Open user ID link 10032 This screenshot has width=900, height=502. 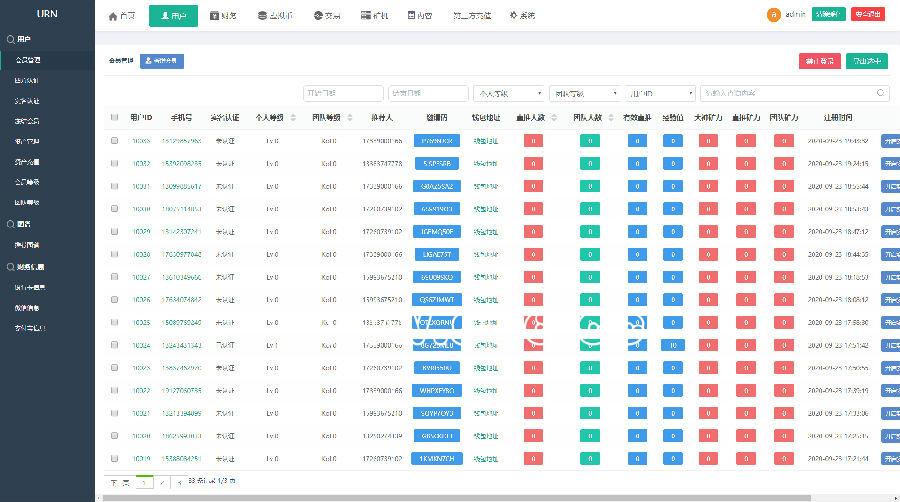click(141, 164)
